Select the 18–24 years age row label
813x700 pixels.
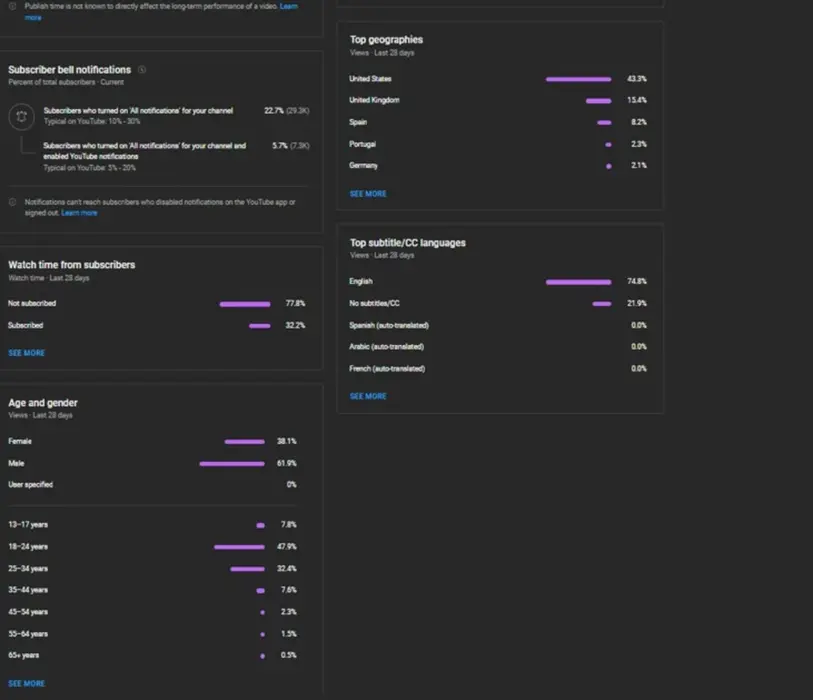(28, 547)
